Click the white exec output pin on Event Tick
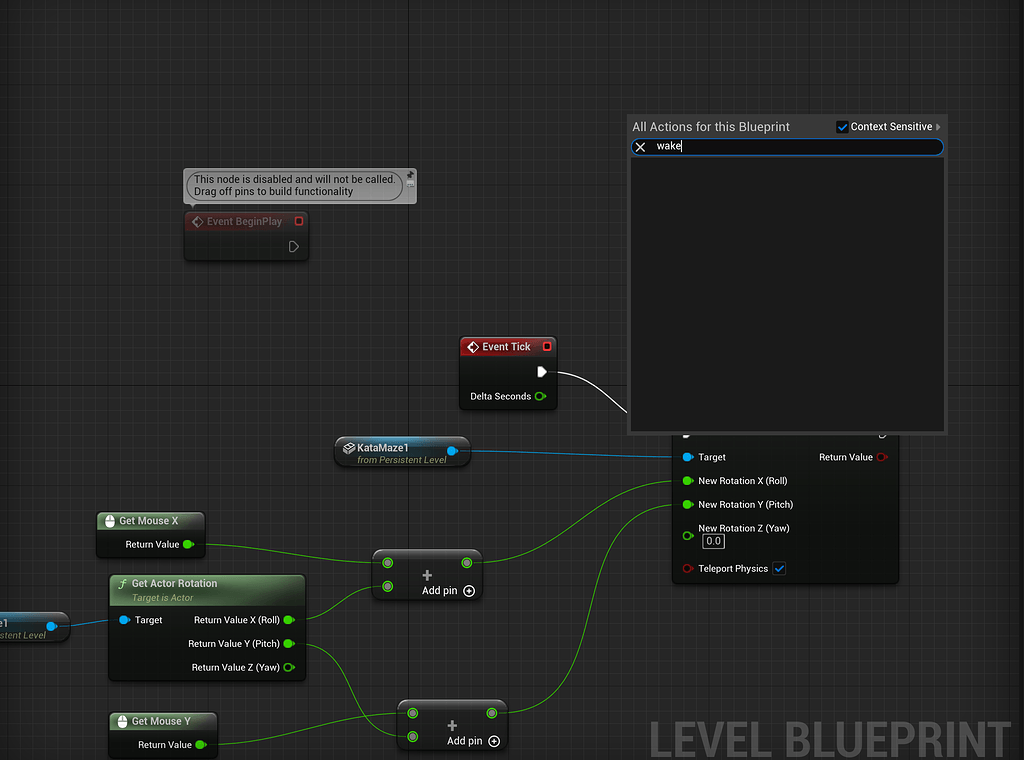Viewport: 1024px width, 760px height. pos(541,372)
